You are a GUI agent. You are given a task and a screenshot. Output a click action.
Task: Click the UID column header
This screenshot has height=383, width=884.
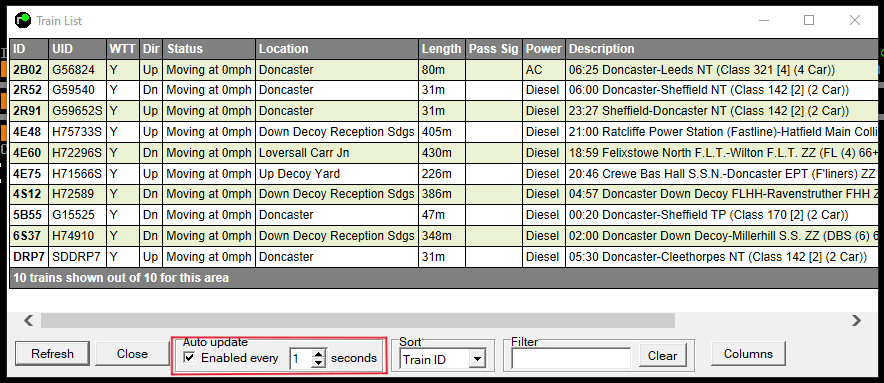click(x=78, y=49)
